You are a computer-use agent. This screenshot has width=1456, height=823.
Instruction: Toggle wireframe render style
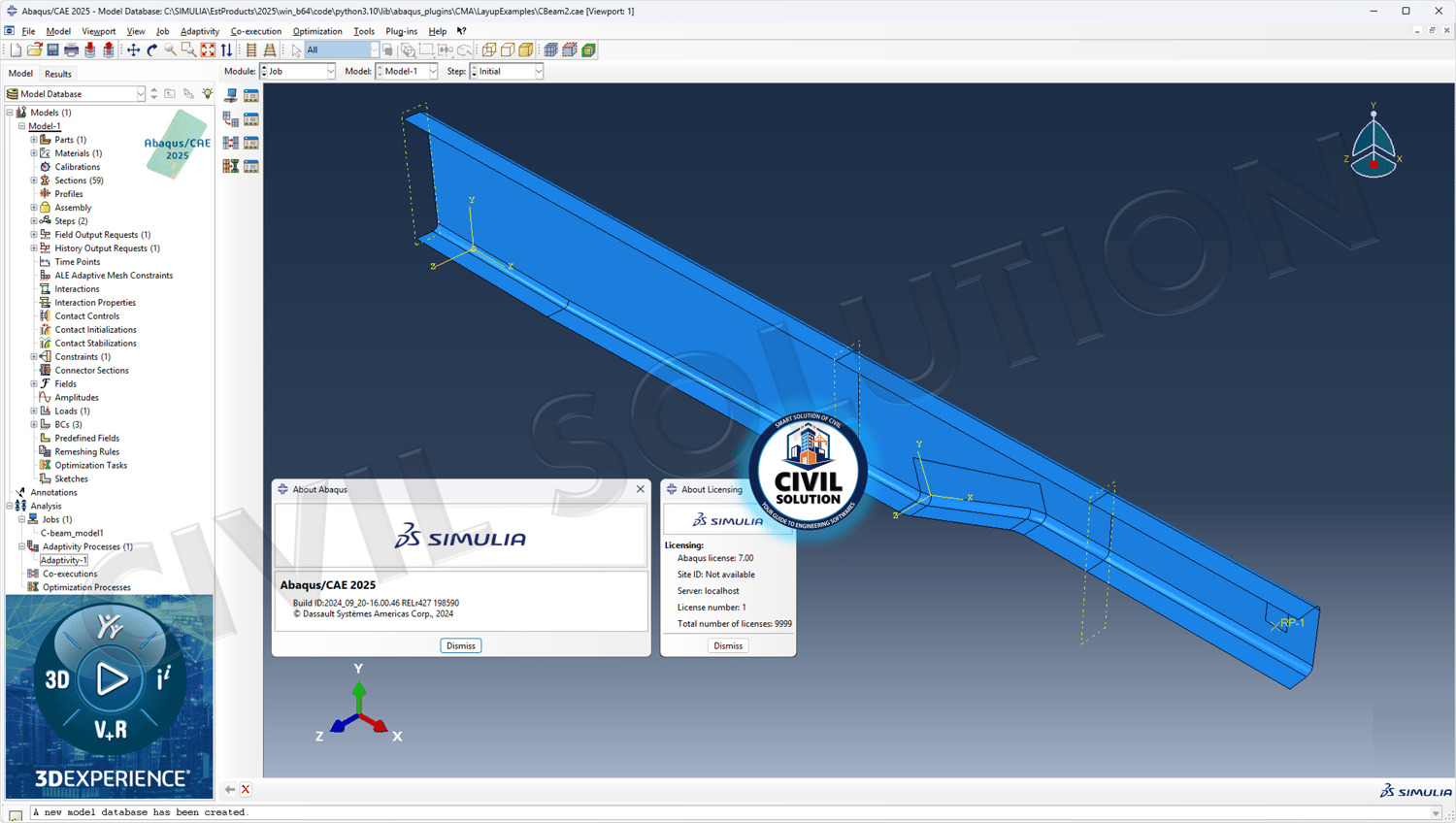click(489, 50)
